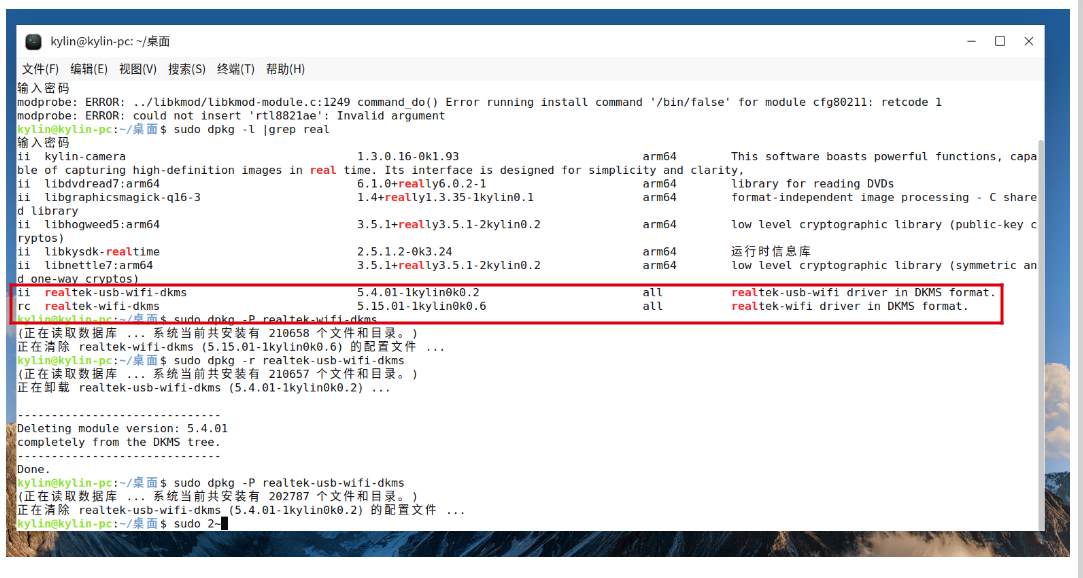
Task: Open the 搜索(S) menu
Action: (186, 69)
